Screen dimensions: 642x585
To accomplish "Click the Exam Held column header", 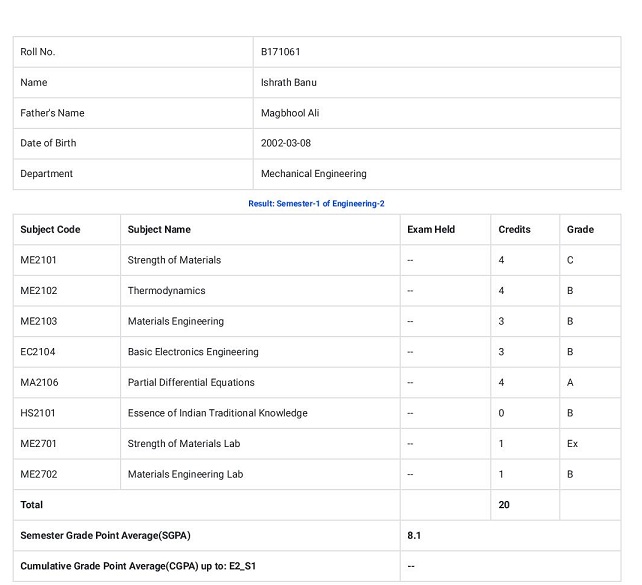I will coord(431,230).
